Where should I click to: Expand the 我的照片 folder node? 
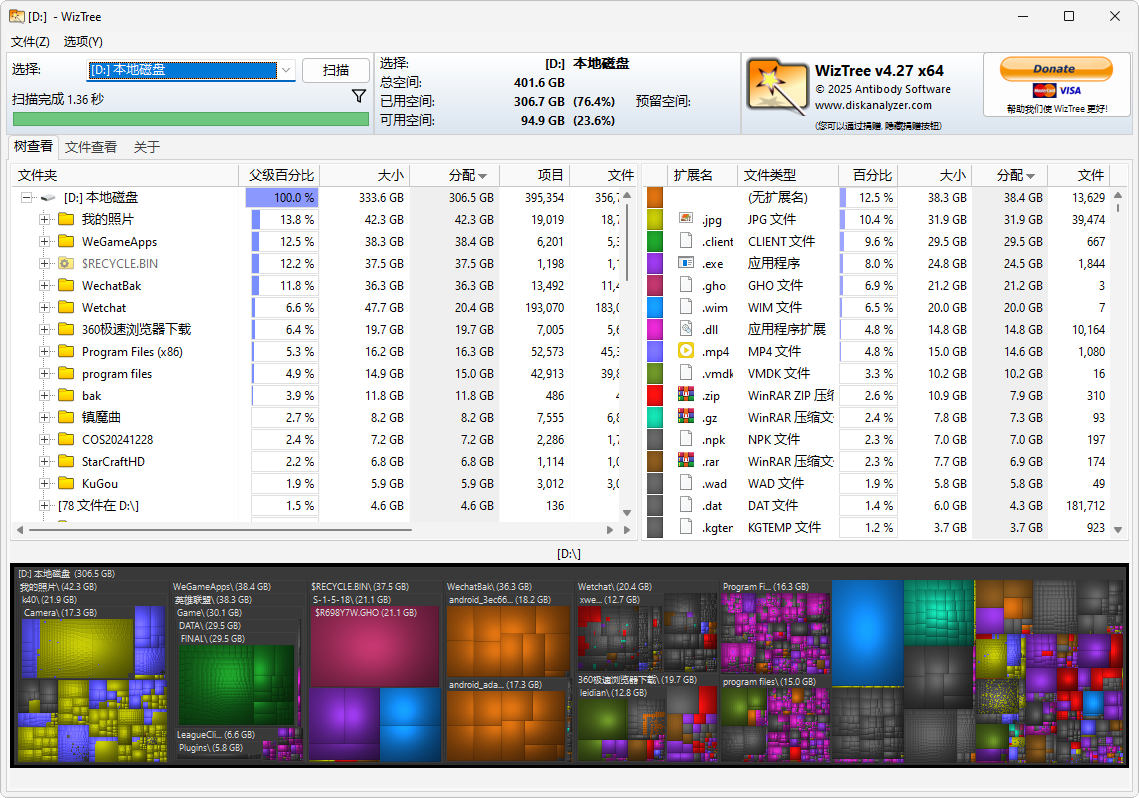click(x=44, y=219)
